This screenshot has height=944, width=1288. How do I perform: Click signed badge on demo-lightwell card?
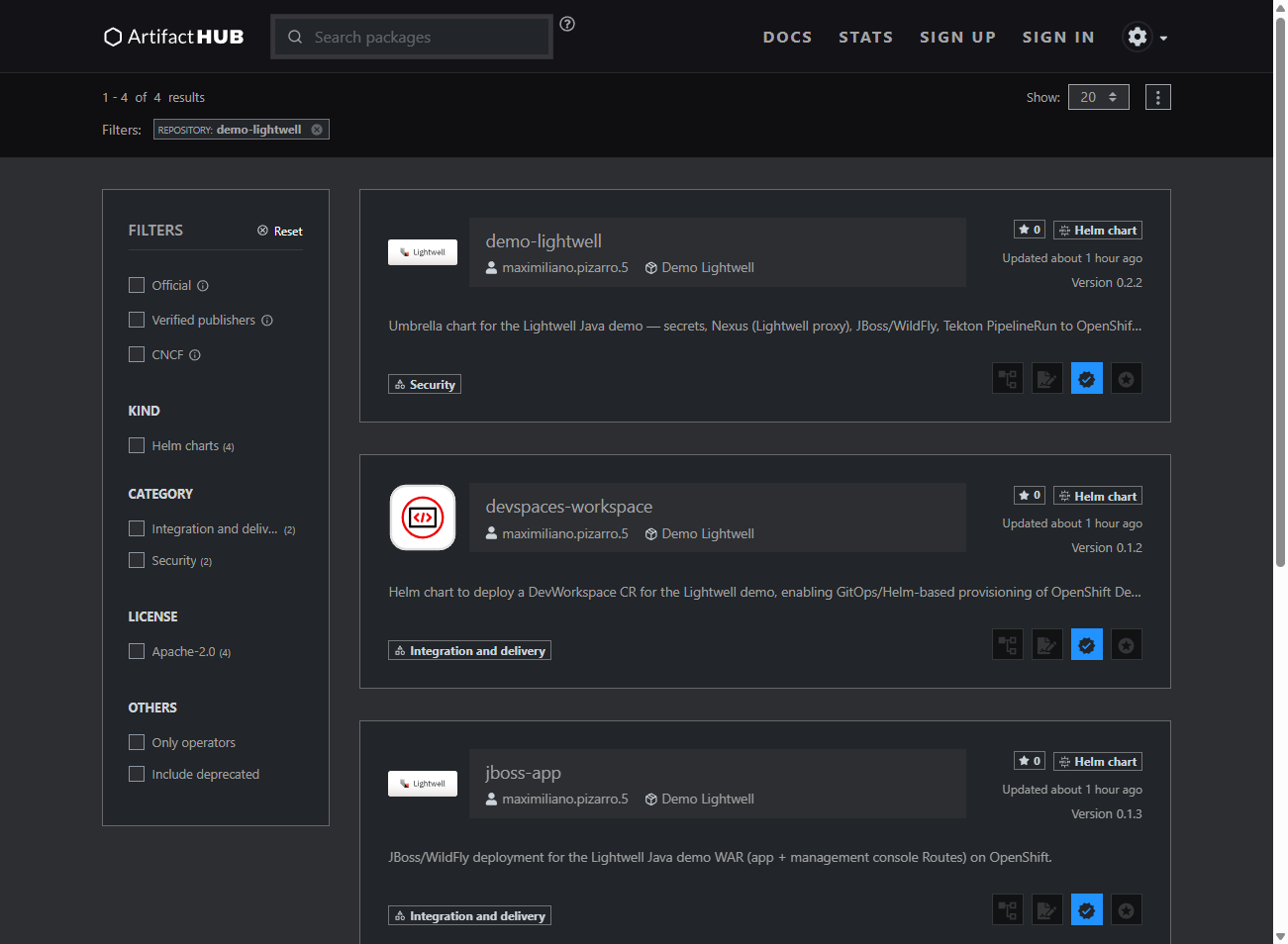[x=1047, y=379]
